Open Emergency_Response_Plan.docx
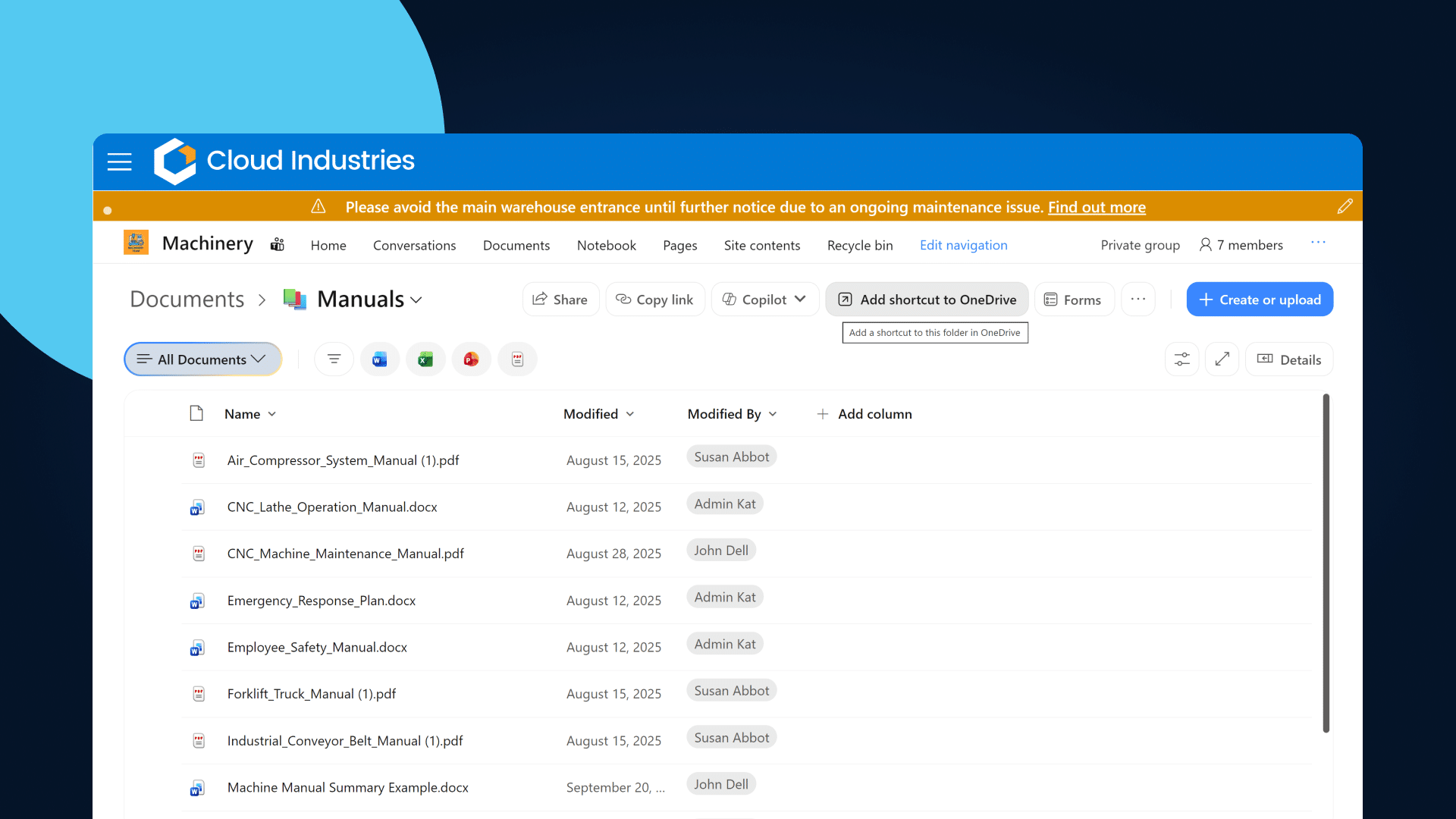The height and width of the screenshot is (819, 1456). tap(322, 601)
